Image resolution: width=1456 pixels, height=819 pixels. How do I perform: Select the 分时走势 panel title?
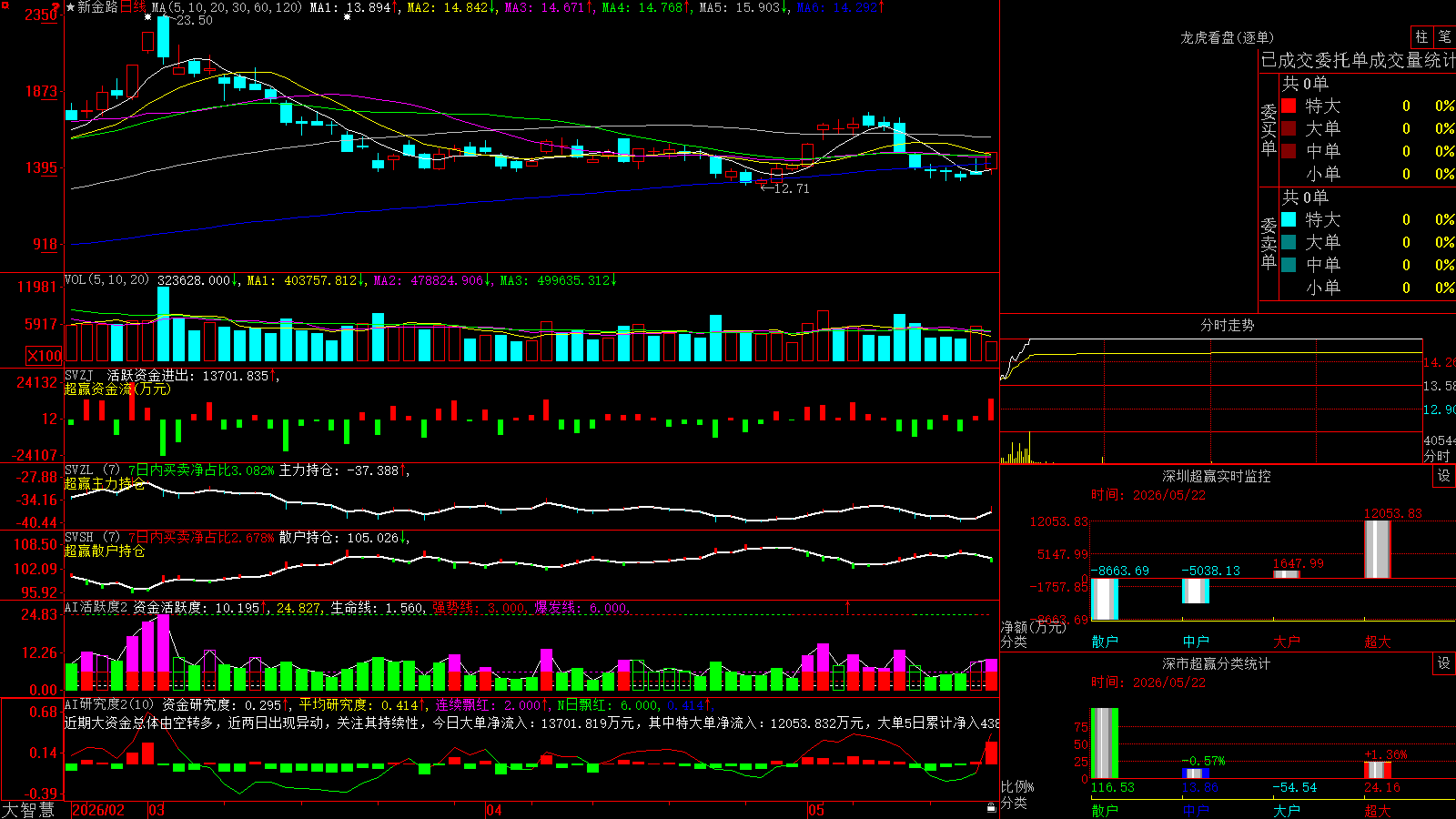coord(1228,325)
